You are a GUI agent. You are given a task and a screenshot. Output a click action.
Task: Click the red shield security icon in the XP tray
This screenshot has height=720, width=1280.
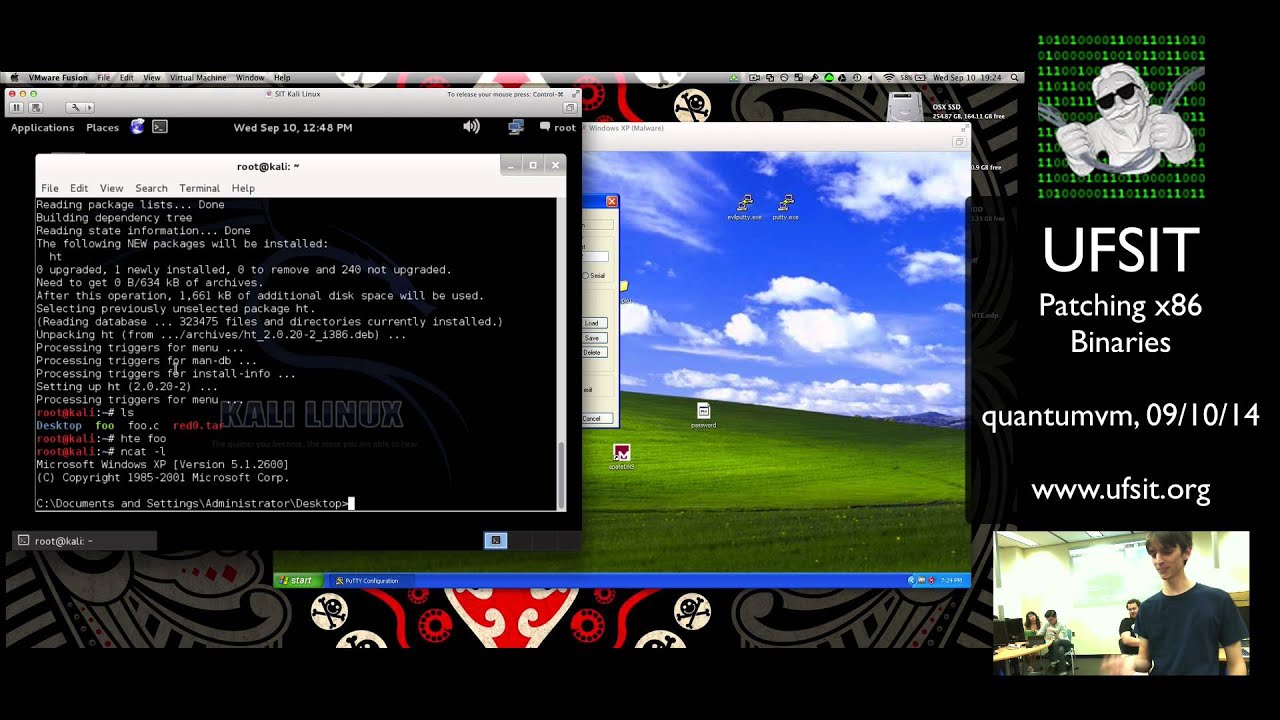[931, 580]
